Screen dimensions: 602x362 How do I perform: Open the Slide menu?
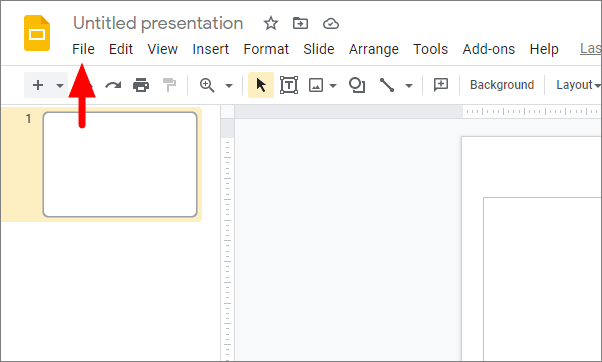[319, 49]
